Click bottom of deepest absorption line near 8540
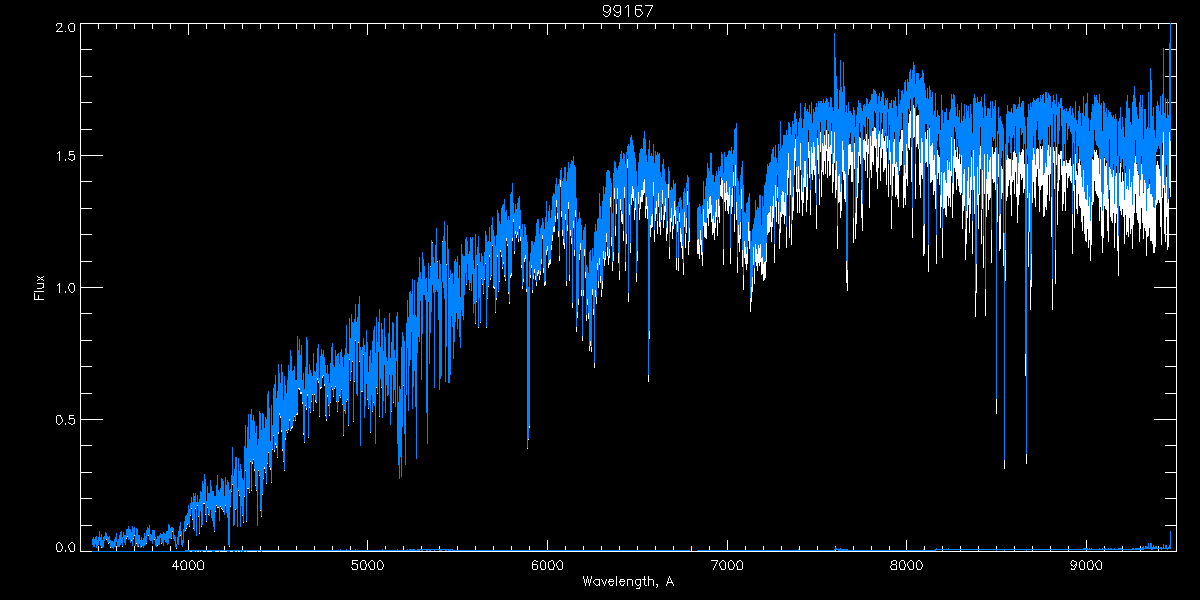 1004,465
